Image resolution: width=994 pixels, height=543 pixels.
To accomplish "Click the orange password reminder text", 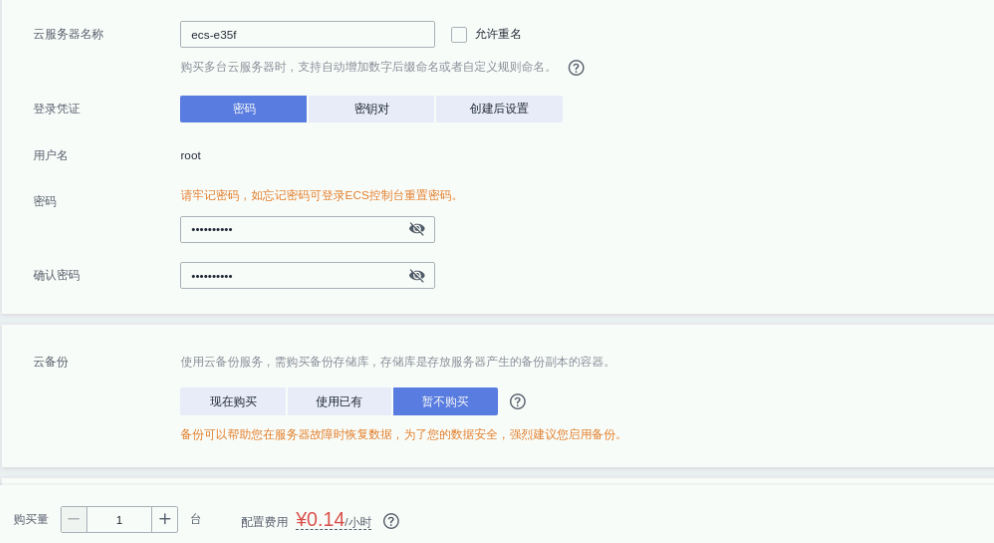I will click(319, 195).
